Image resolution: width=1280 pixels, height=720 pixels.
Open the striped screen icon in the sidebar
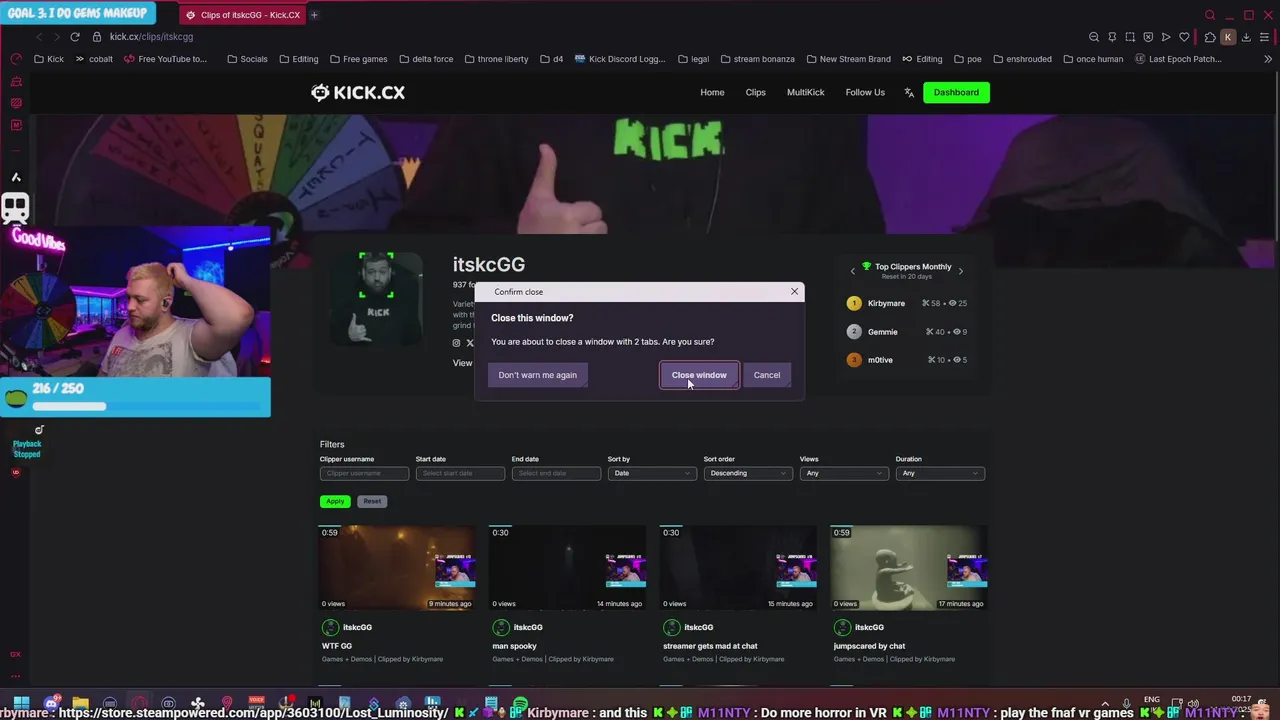(16, 104)
